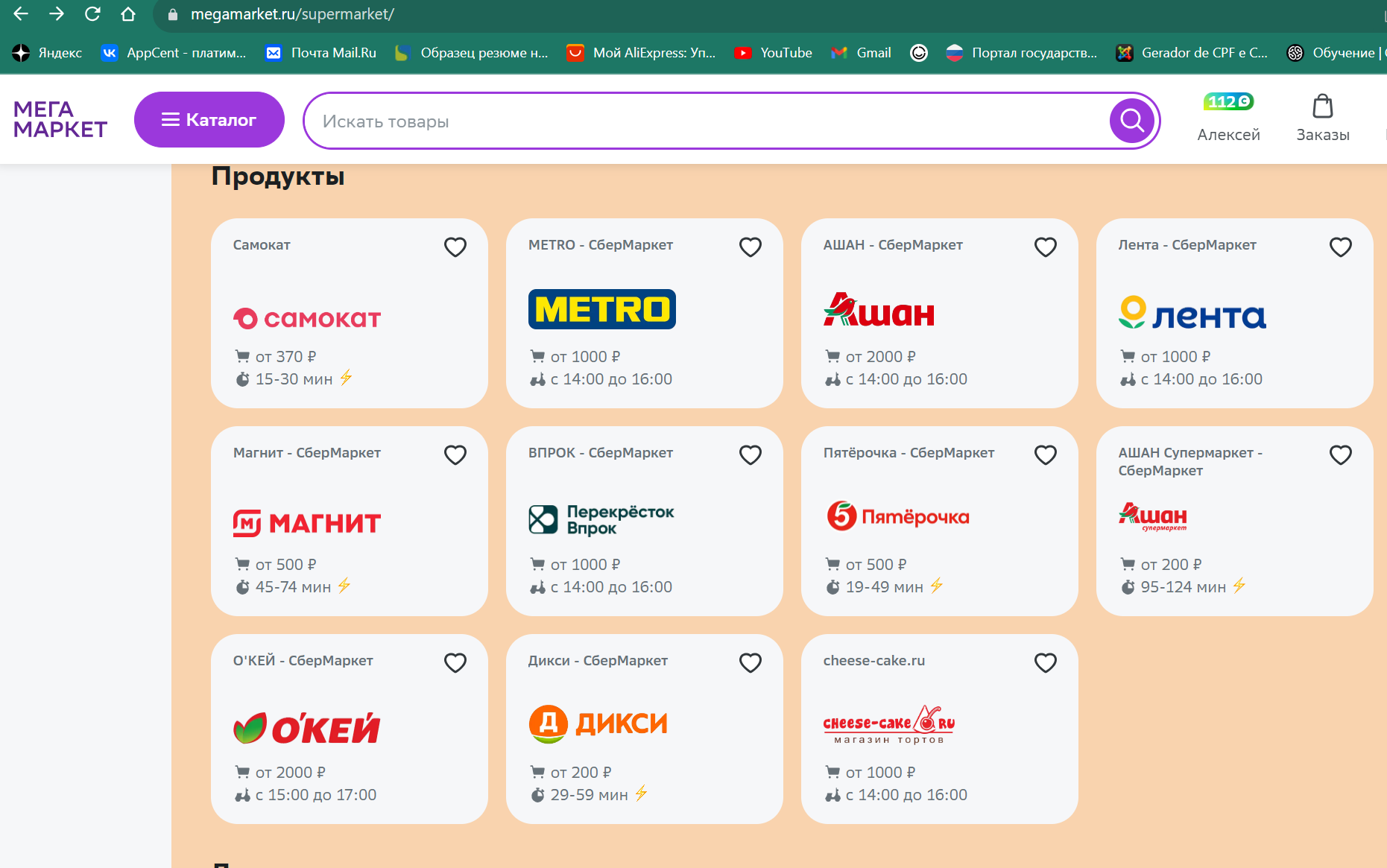Screen dimensions: 1387x868
Task: Open the Gmail bookmark
Action: point(861,53)
